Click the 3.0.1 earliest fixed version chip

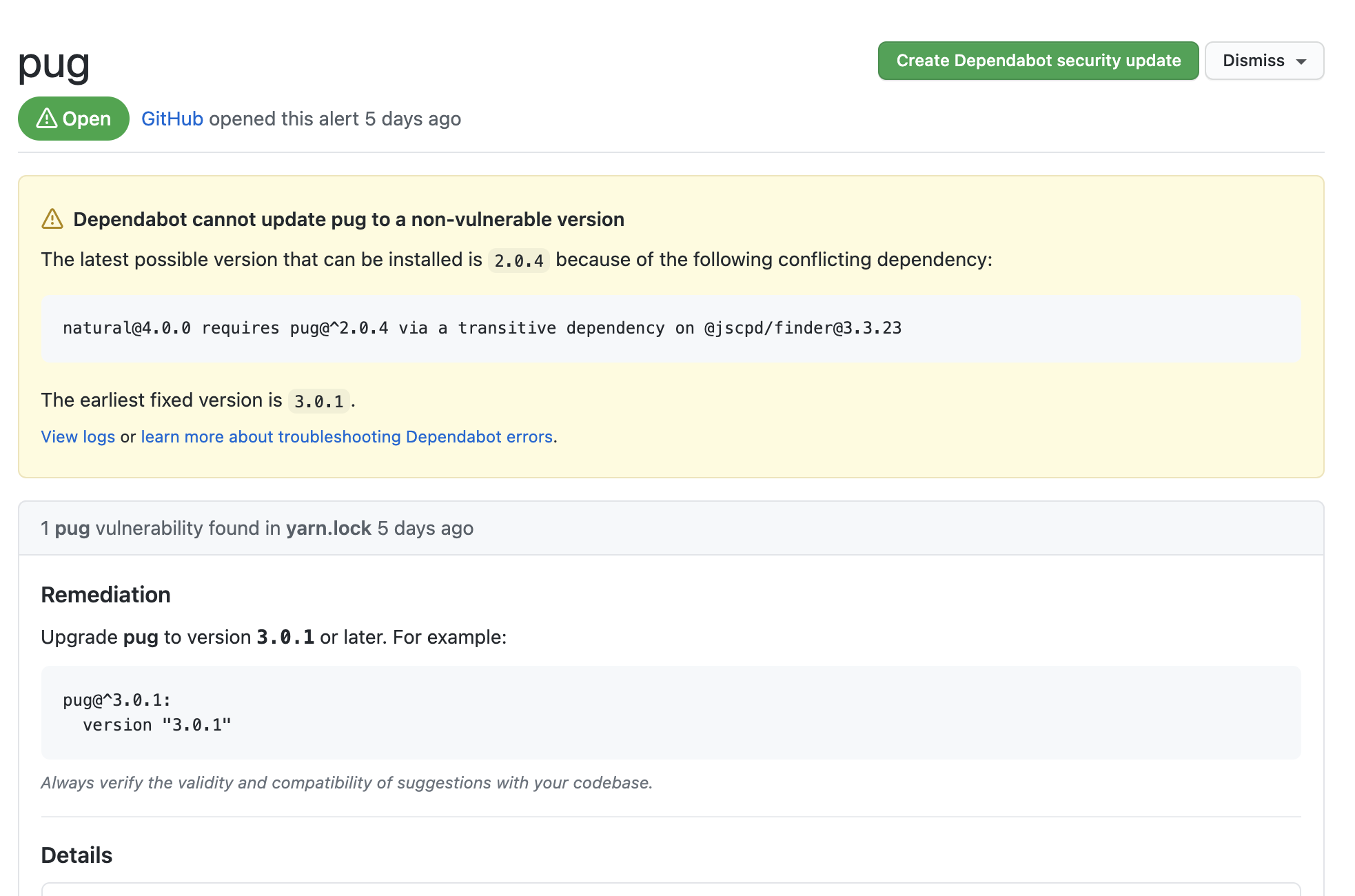pyautogui.click(x=319, y=400)
